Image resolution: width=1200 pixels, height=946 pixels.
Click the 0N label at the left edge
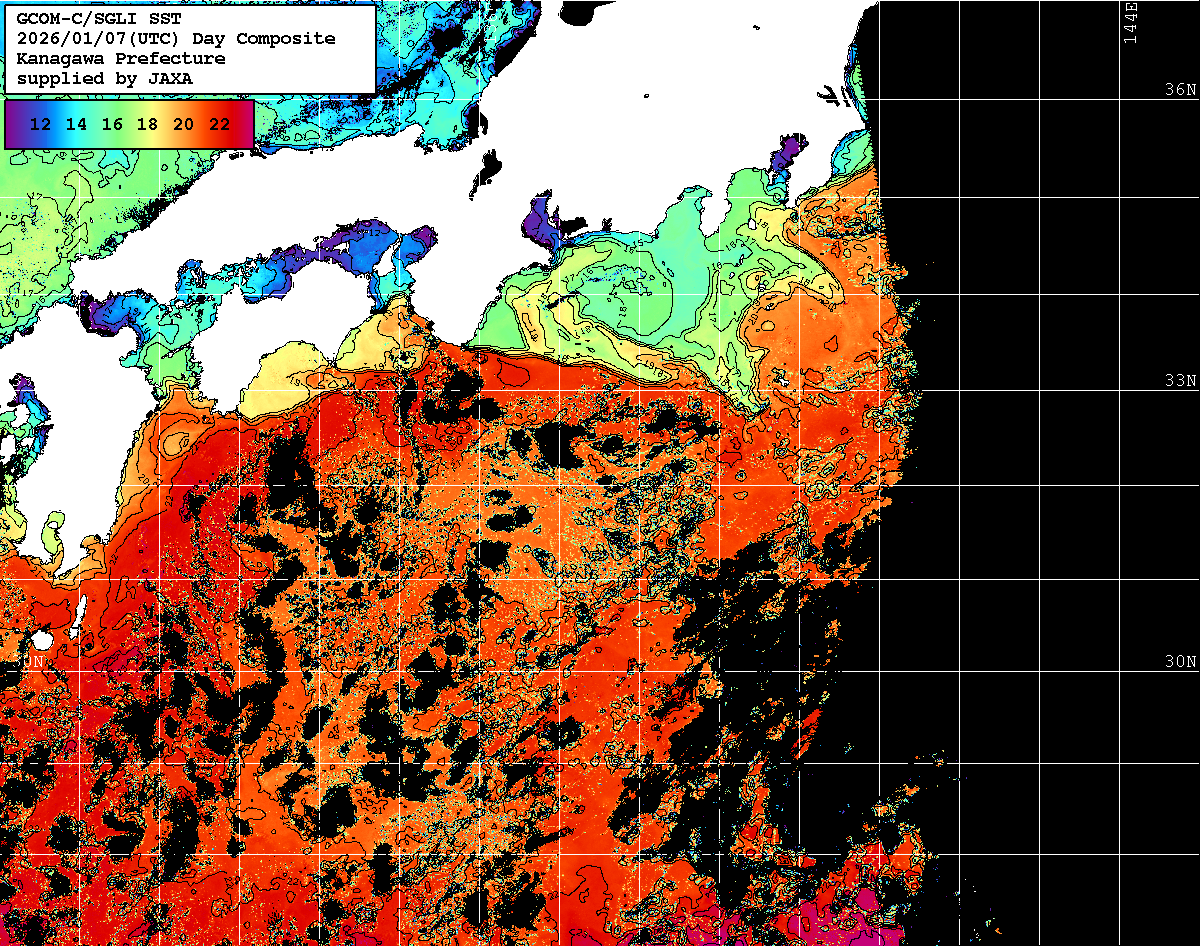tap(32, 662)
